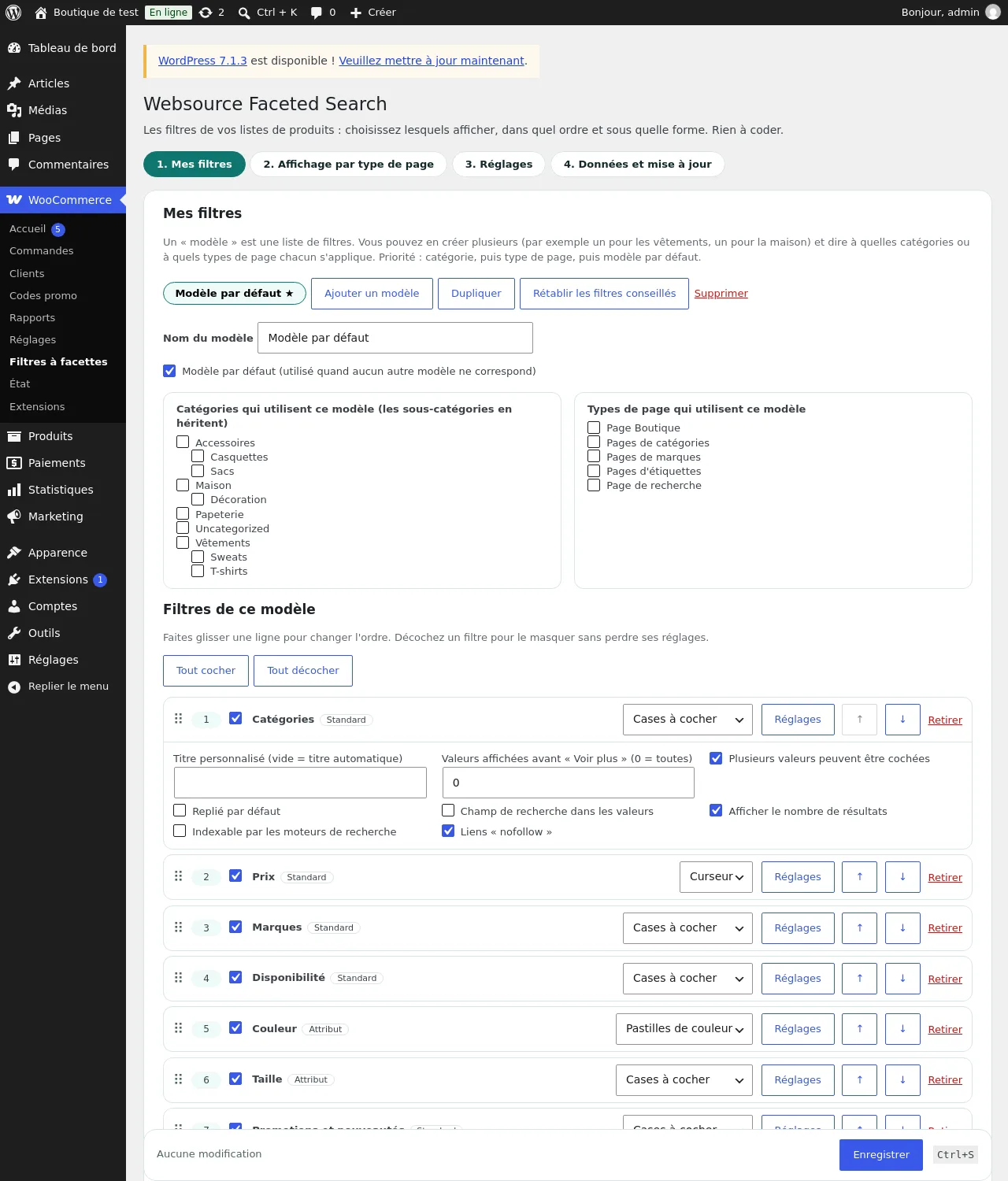Move the Prix filter up with the arrow
The image size is (1008, 1181).
coord(859,877)
